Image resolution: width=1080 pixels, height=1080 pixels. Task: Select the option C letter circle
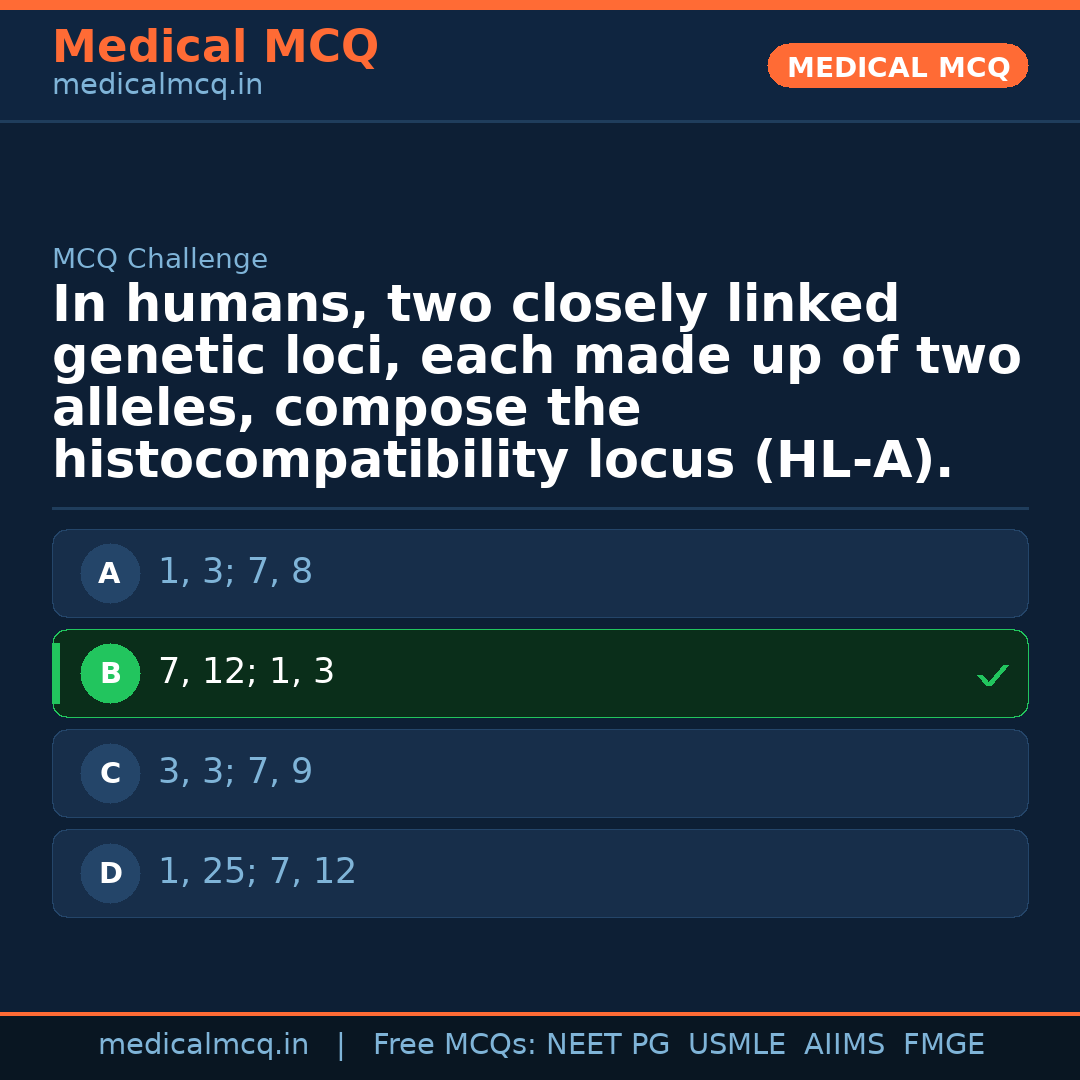pos(110,774)
